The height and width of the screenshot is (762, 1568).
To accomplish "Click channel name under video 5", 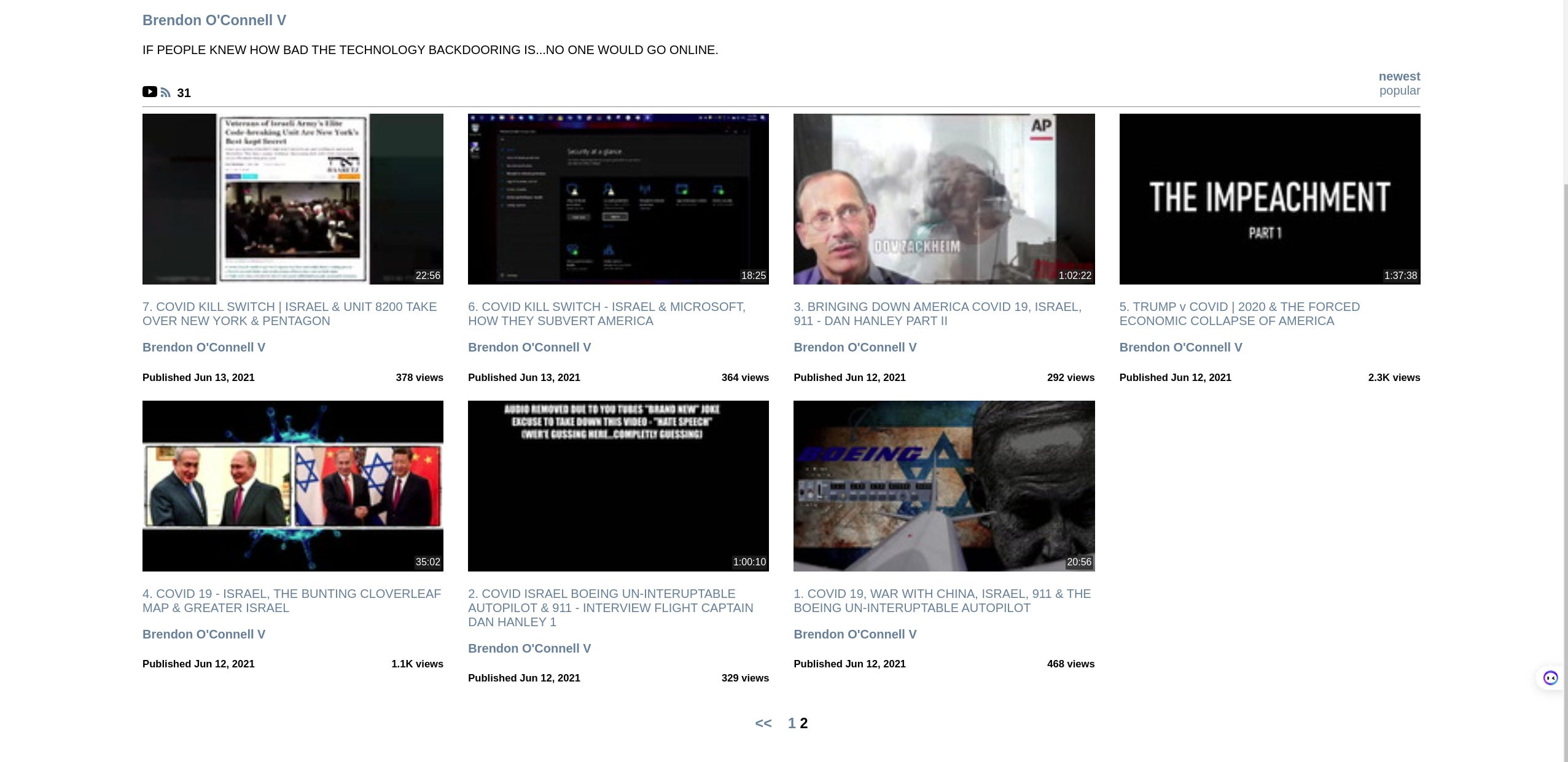I will point(1180,347).
